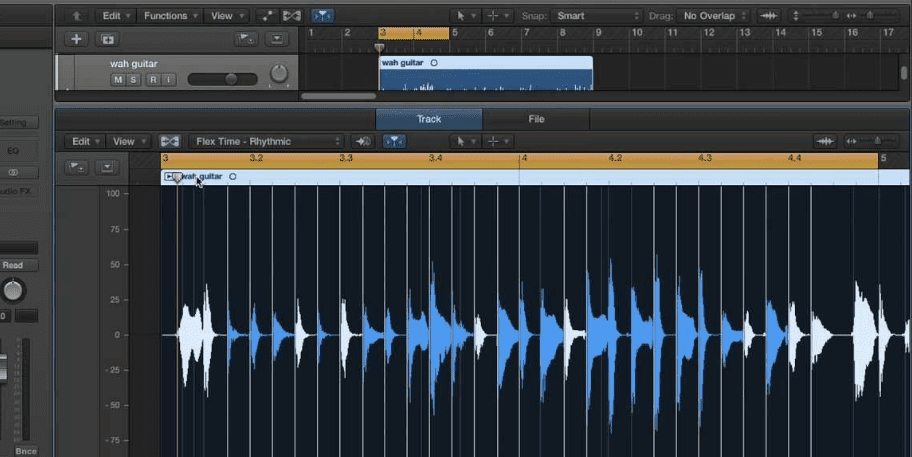Screen dimensions: 912x457
Task: Toggle Catch Playhead in Tracks toolbar
Action: click(x=323, y=16)
